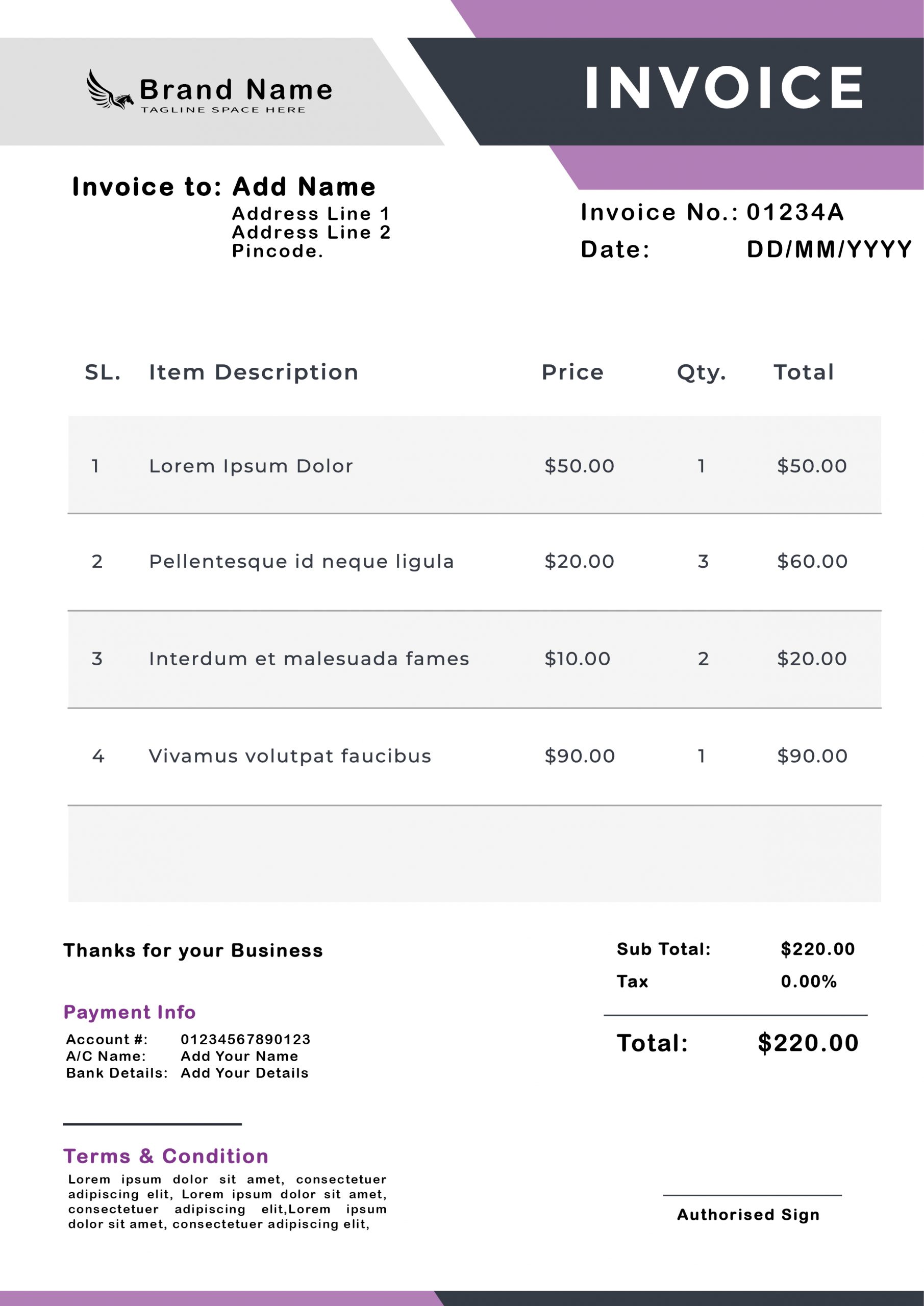Click the Qty. column header
Viewport: 924px width, 1306px height.
click(701, 372)
